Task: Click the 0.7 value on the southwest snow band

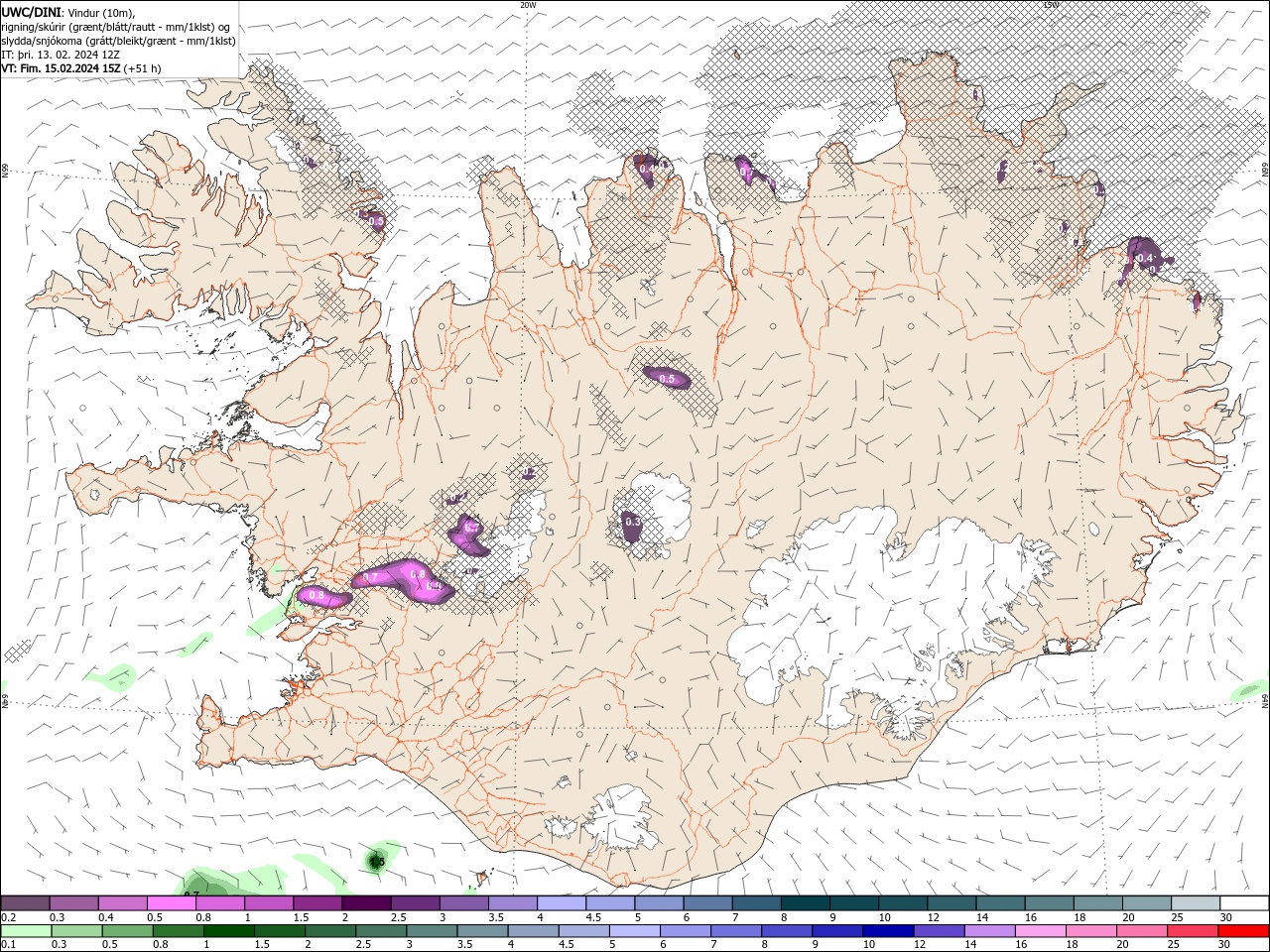Action: [x=371, y=577]
